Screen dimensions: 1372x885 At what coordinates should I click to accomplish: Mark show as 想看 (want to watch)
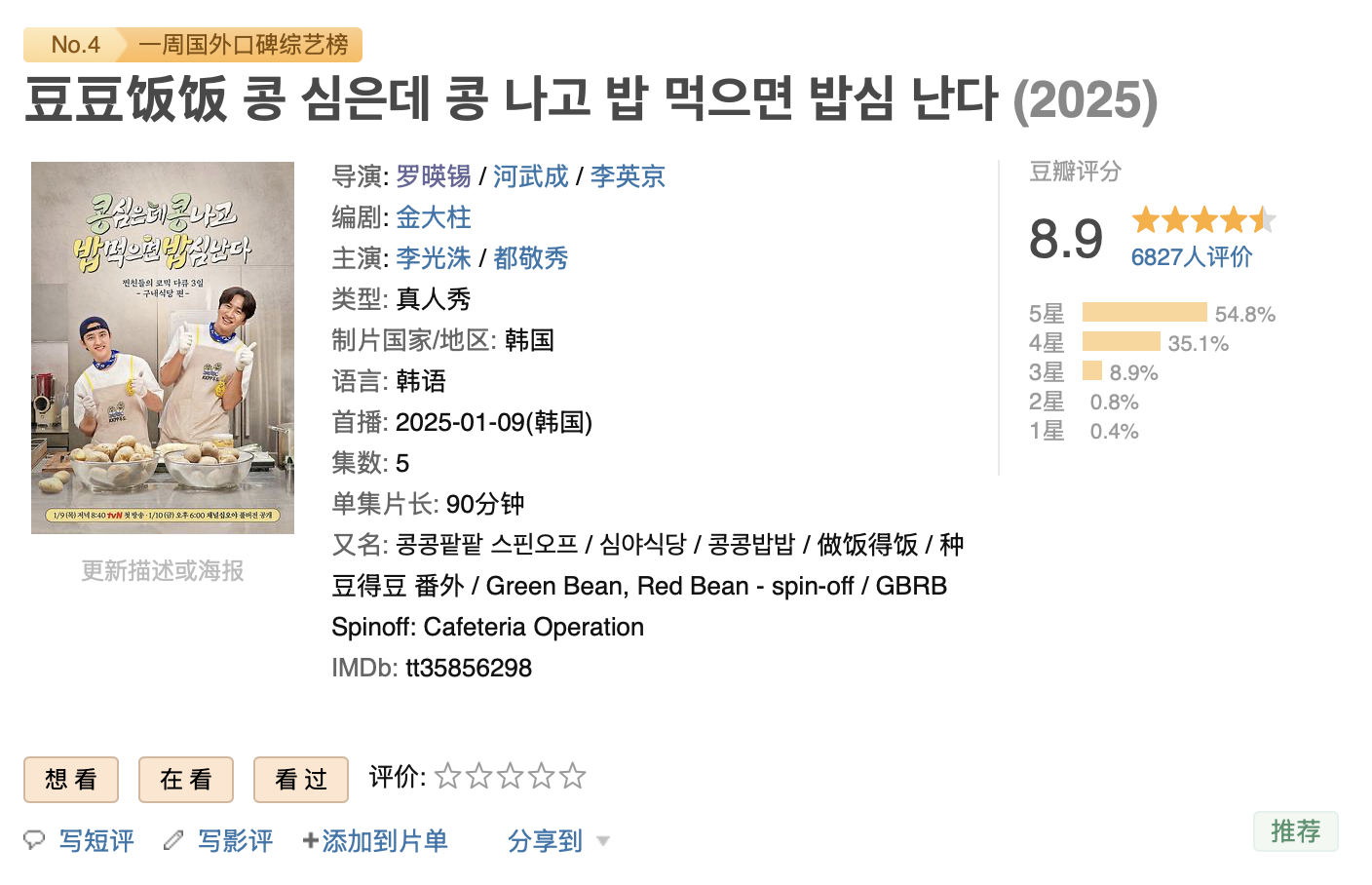71,779
